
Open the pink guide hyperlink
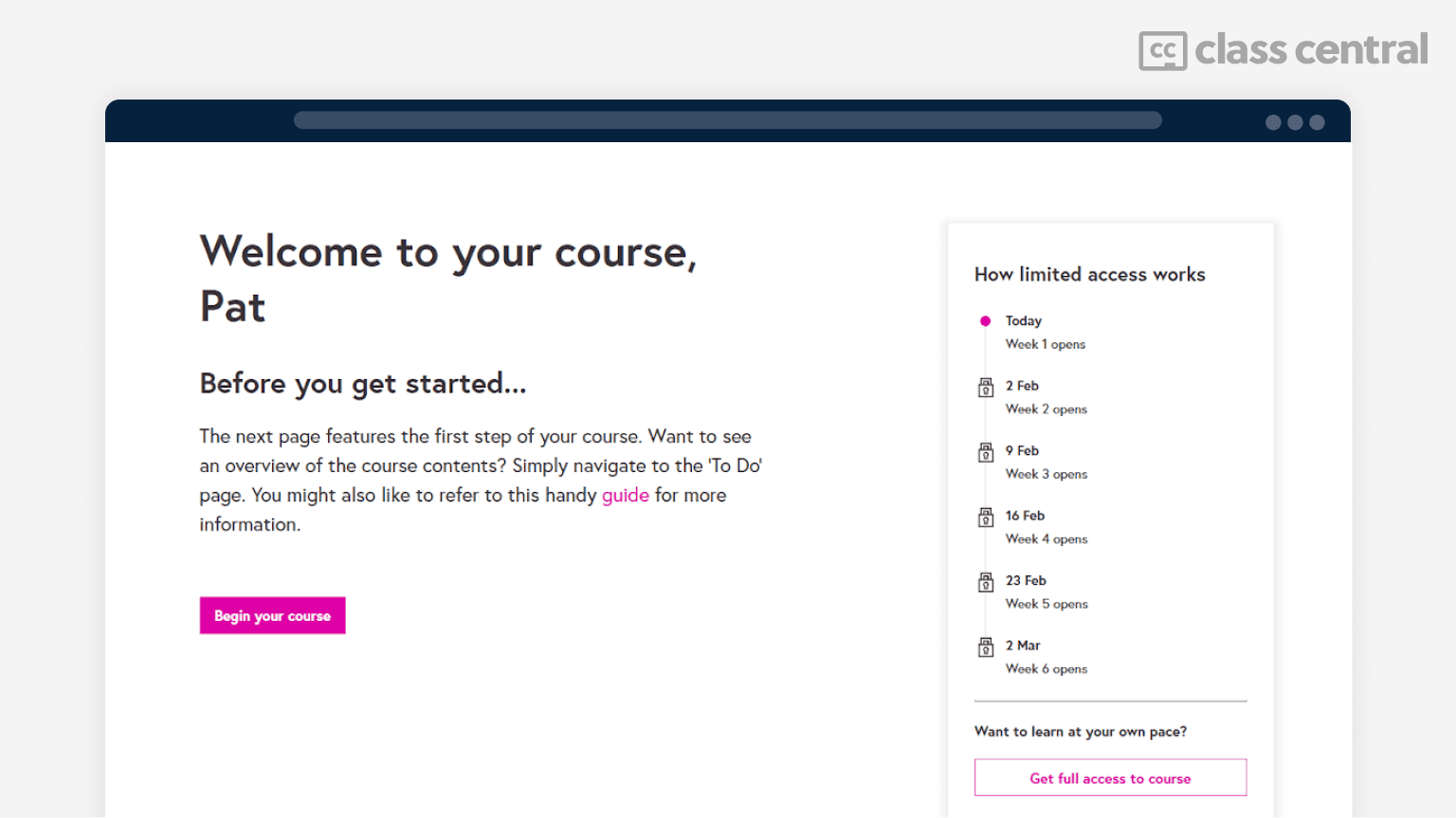pyautogui.click(x=625, y=495)
